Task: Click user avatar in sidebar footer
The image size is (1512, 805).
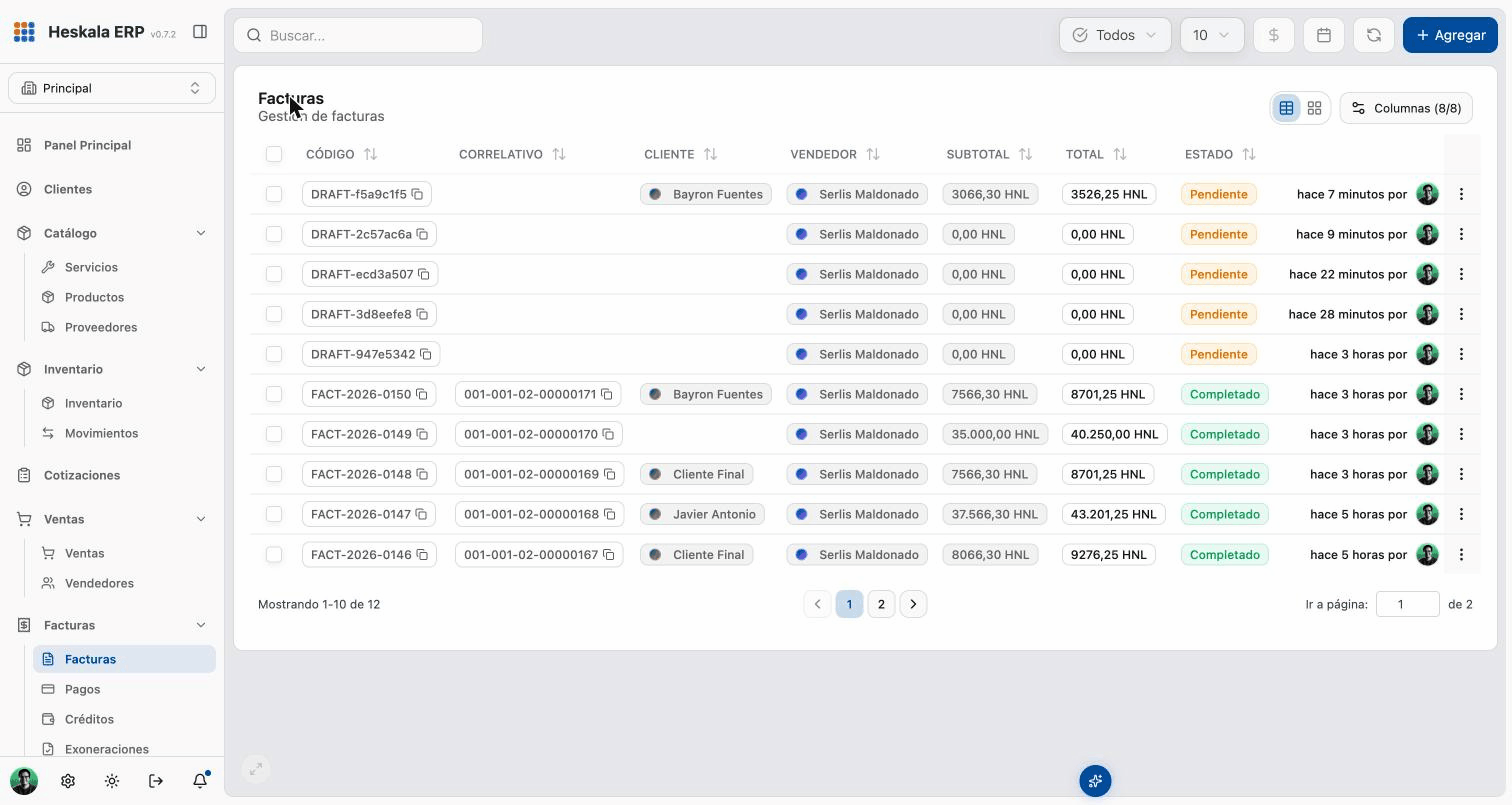Action: click(x=24, y=781)
